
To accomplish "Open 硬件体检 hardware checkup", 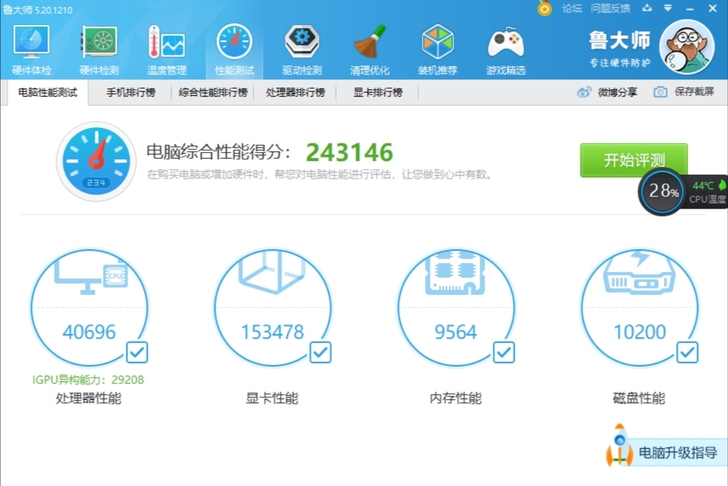I will point(31,50).
